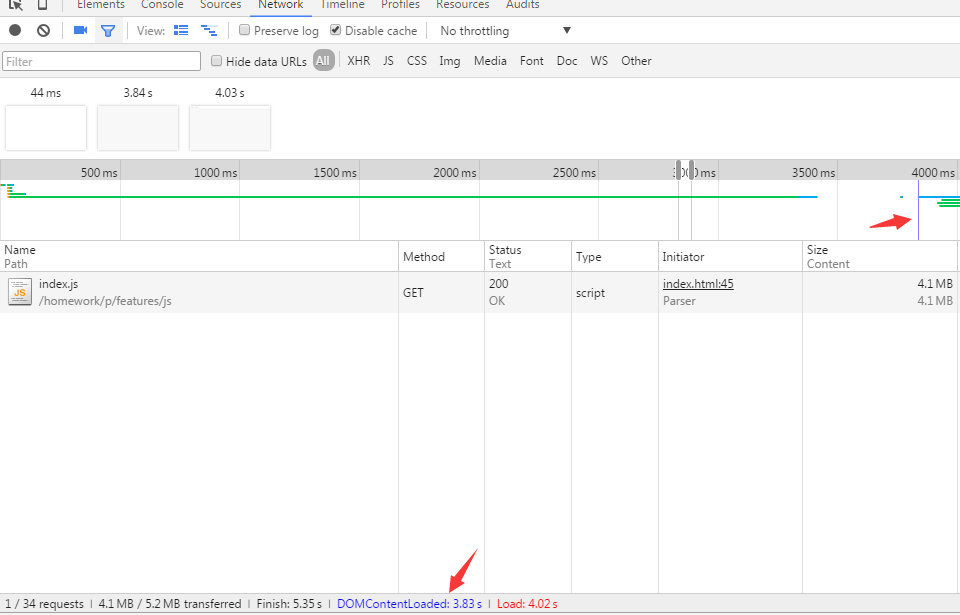
Task: Toggle the overview waterfall view icon
Action: [208, 31]
